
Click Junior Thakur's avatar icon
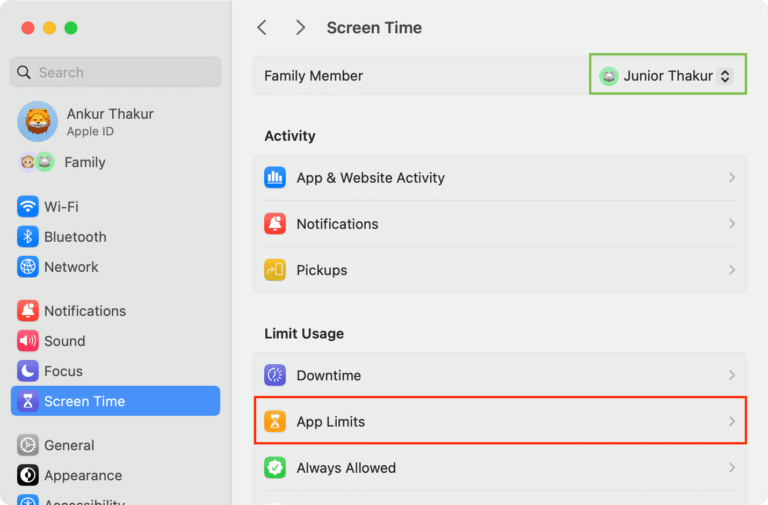[609, 76]
